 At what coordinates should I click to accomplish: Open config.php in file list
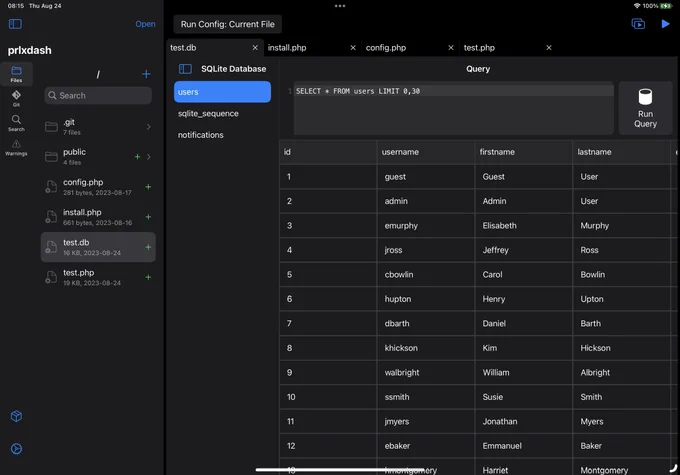[98, 187]
